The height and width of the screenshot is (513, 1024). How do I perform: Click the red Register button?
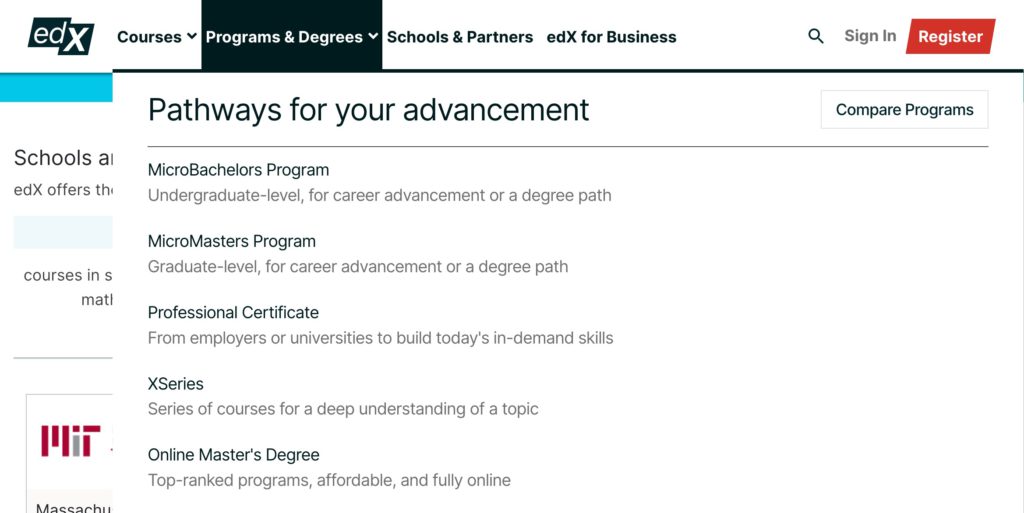tap(950, 37)
